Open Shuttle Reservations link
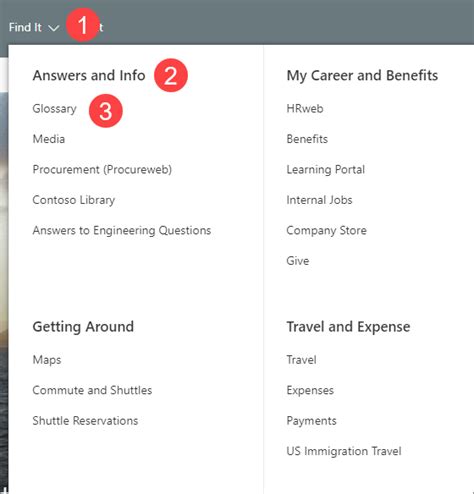474x494 pixels. [85, 421]
